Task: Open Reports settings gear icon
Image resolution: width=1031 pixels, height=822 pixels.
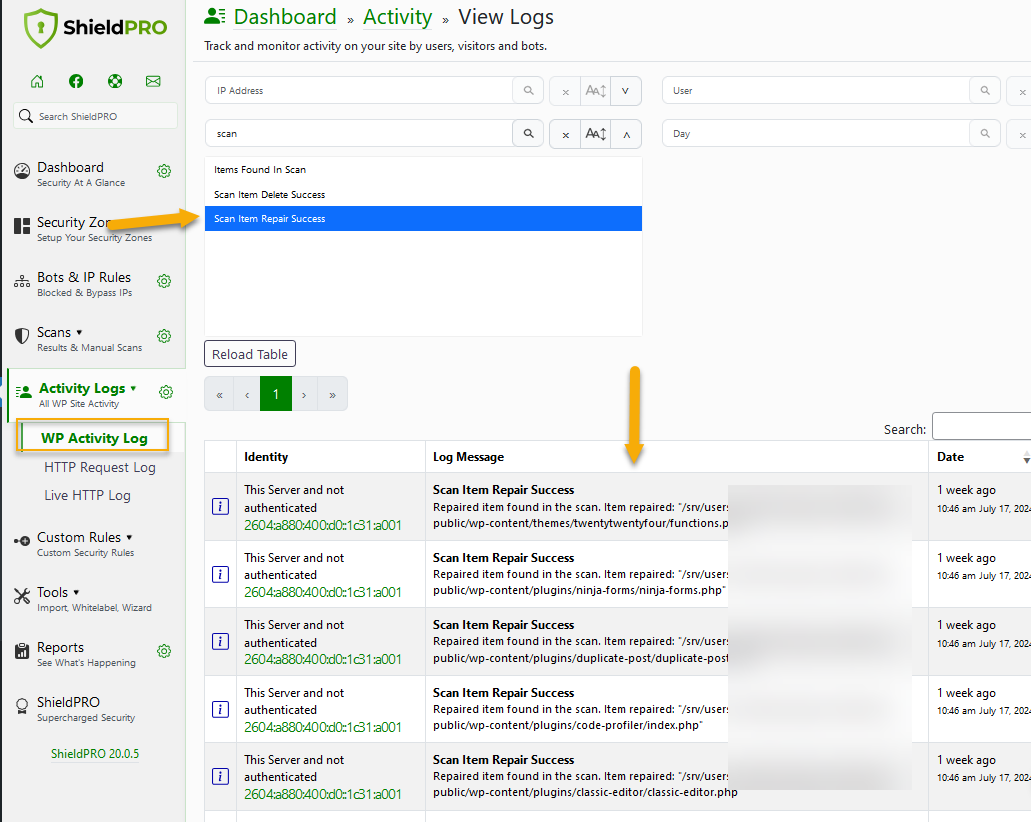Action: pyautogui.click(x=164, y=652)
